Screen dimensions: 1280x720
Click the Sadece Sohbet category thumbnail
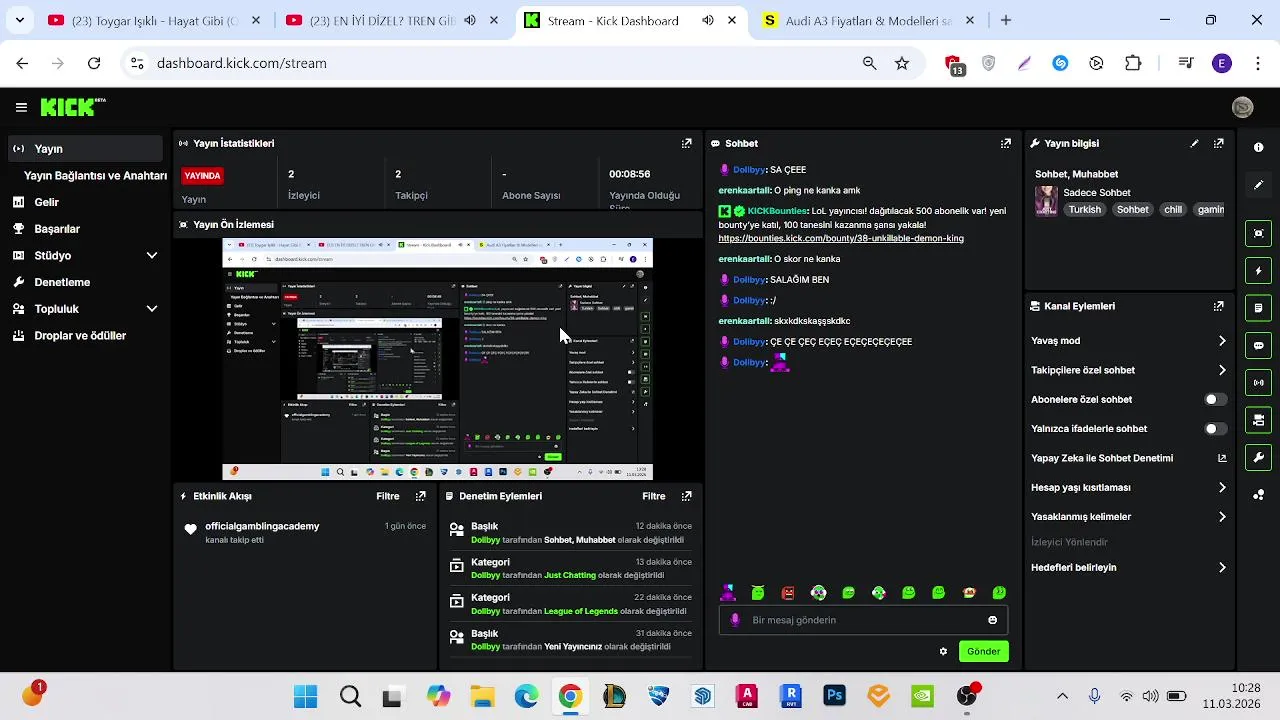click(1046, 201)
